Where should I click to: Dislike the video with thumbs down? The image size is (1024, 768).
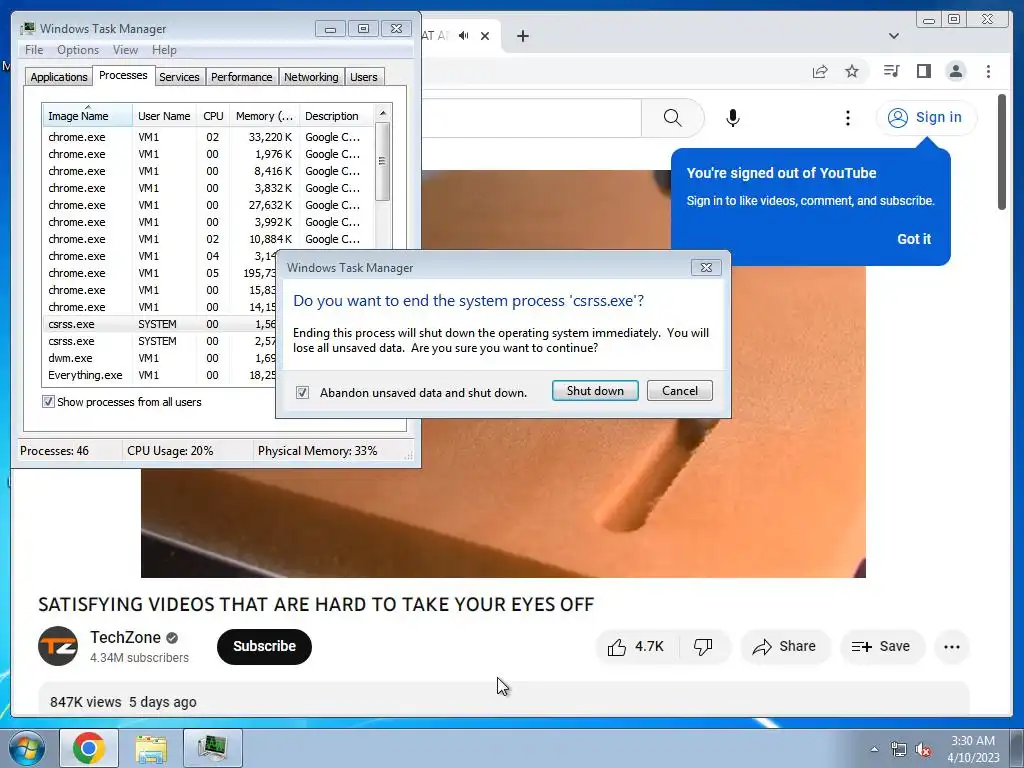click(703, 647)
